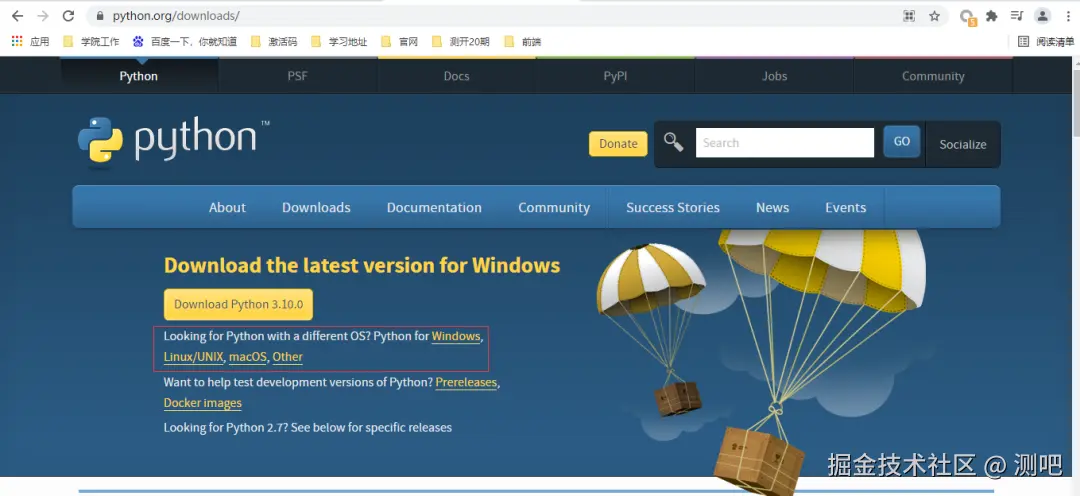
Task: Click 'Looking for Python 2.7?' text
Action: pyautogui.click(x=225, y=428)
